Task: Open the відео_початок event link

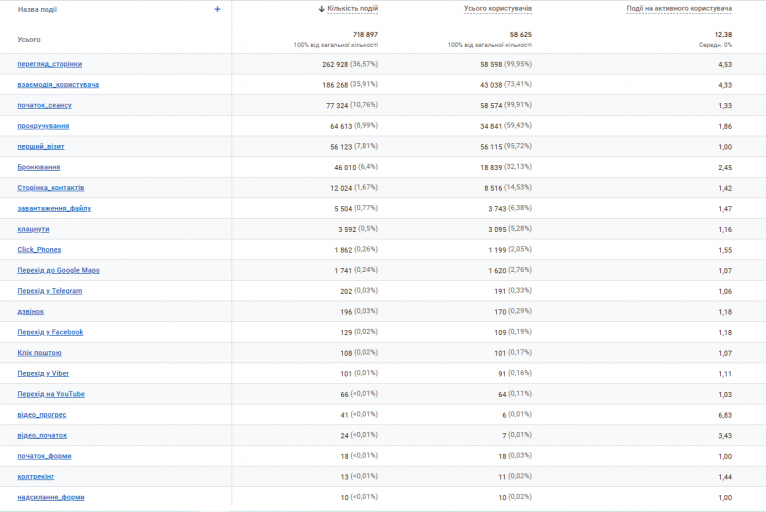Action: 43,435
